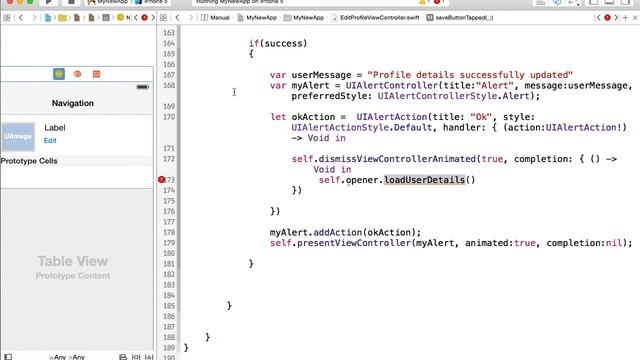Click UIAlertControllerStyle.Alert in code
640x360 pixels.
tap(453, 96)
